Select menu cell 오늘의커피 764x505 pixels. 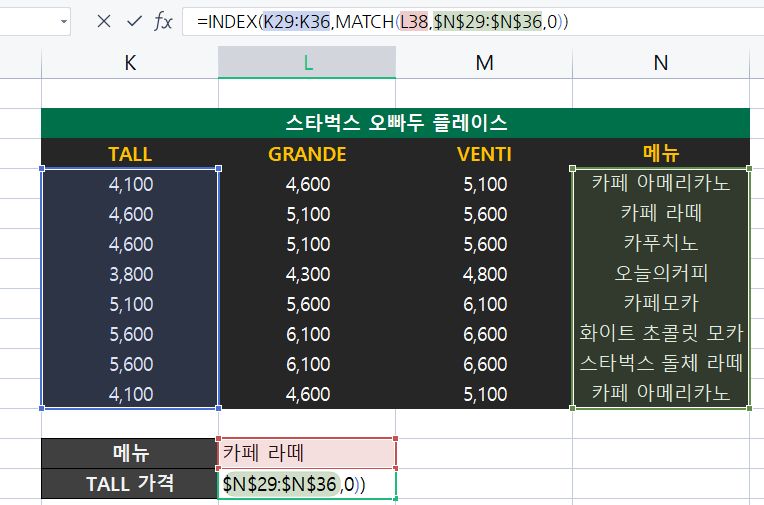click(661, 273)
